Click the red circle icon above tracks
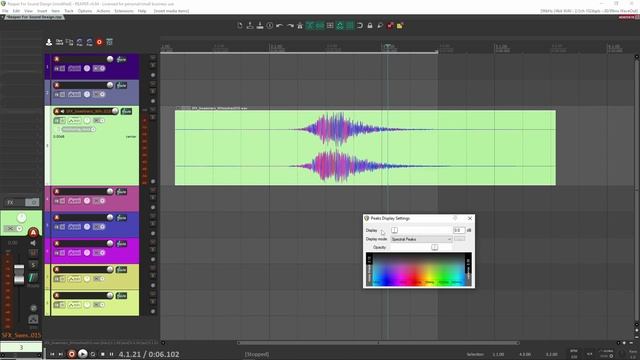 pyautogui.click(x=99, y=42)
